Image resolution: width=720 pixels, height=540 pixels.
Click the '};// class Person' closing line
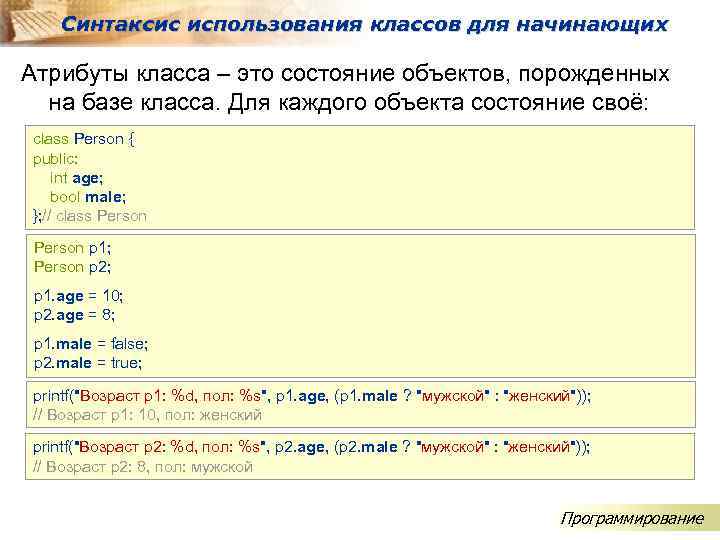point(90,216)
